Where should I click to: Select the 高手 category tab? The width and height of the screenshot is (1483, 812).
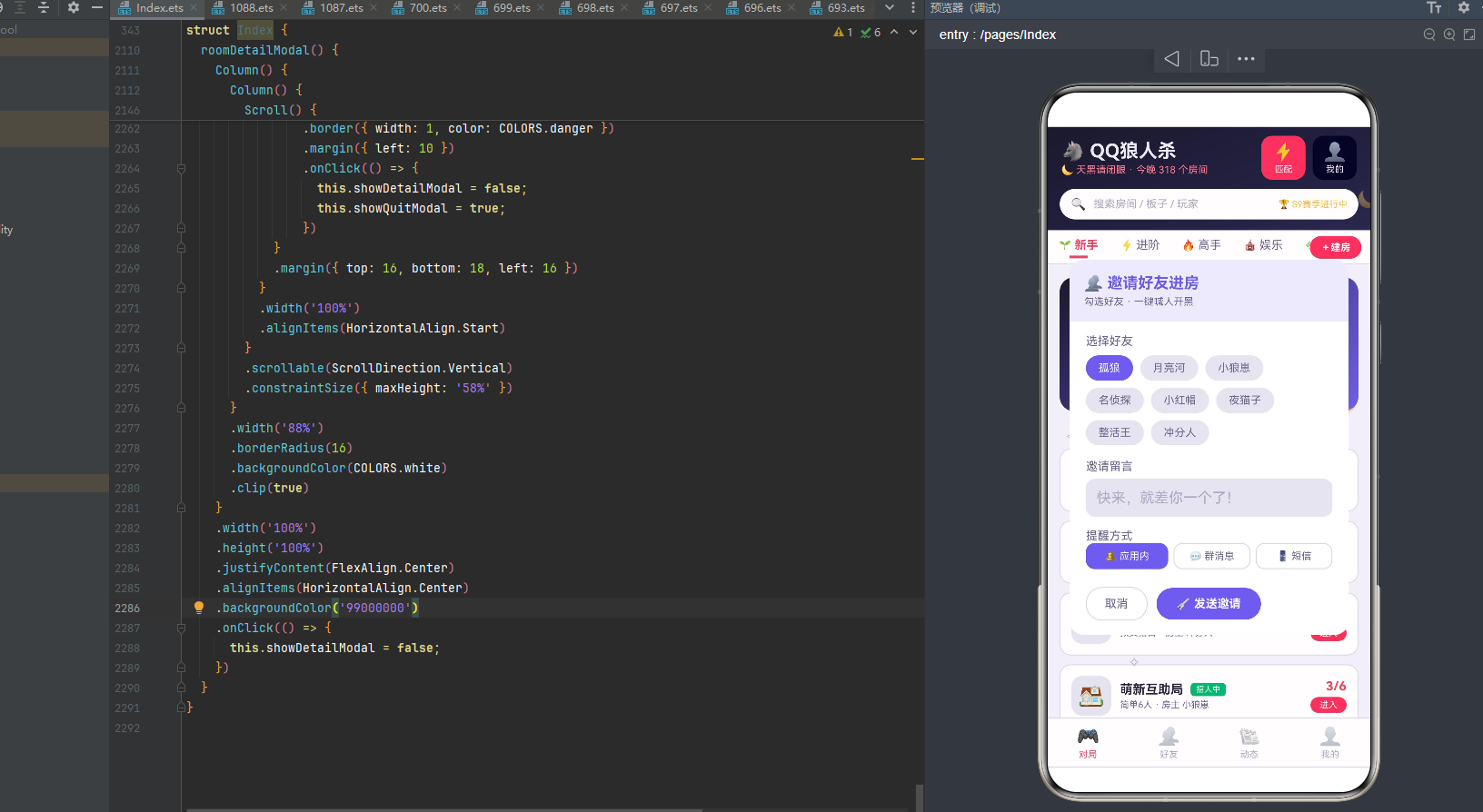pyautogui.click(x=1201, y=245)
